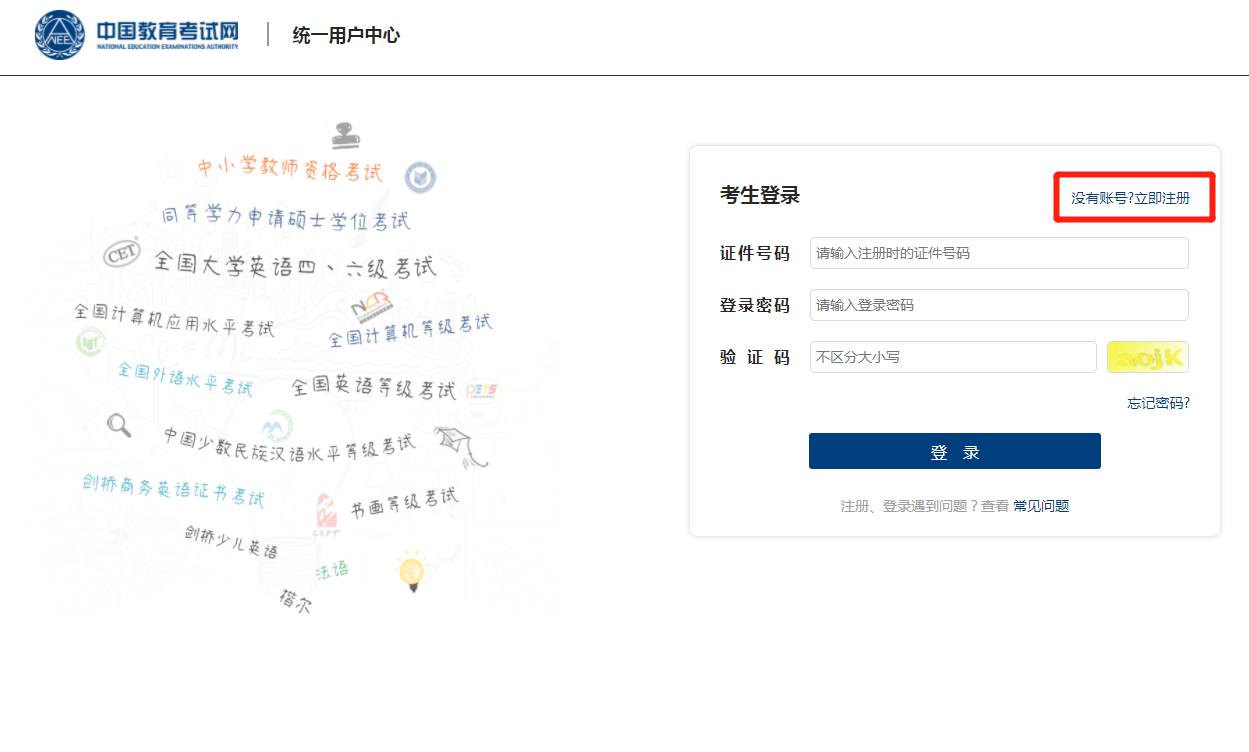Image resolution: width=1249 pixels, height=752 pixels.
Task: Click the 统一用户中心 header title
Action: point(346,35)
